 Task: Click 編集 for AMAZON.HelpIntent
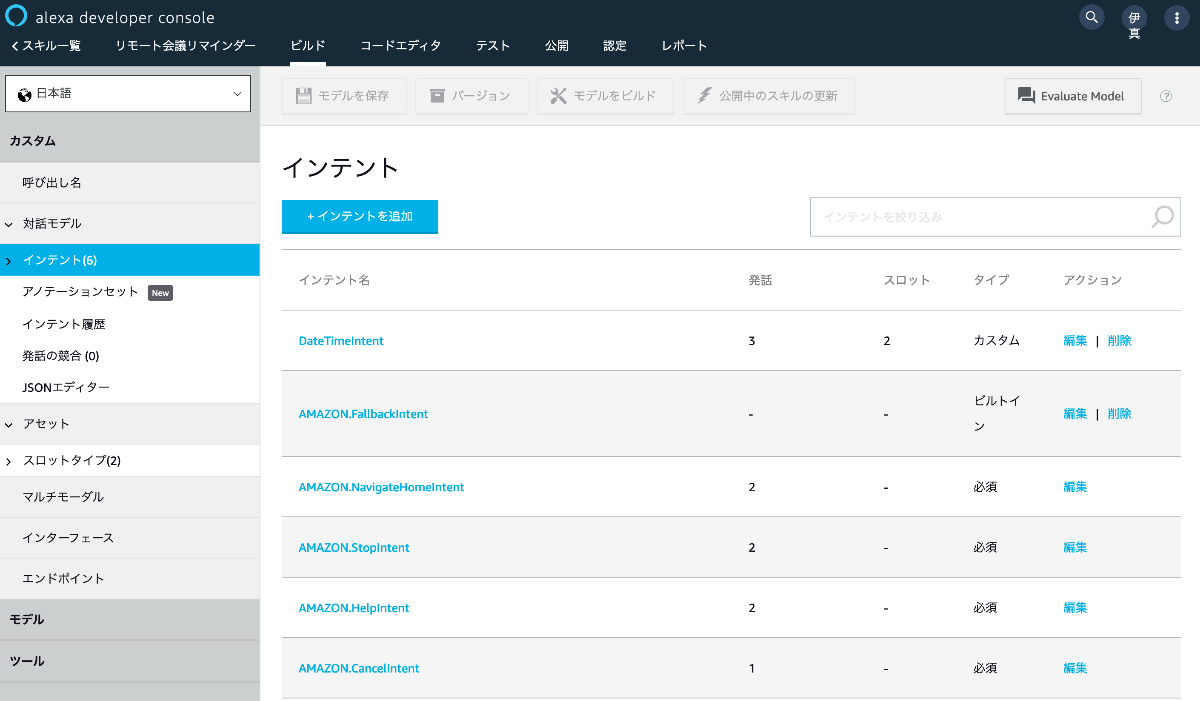click(1075, 608)
